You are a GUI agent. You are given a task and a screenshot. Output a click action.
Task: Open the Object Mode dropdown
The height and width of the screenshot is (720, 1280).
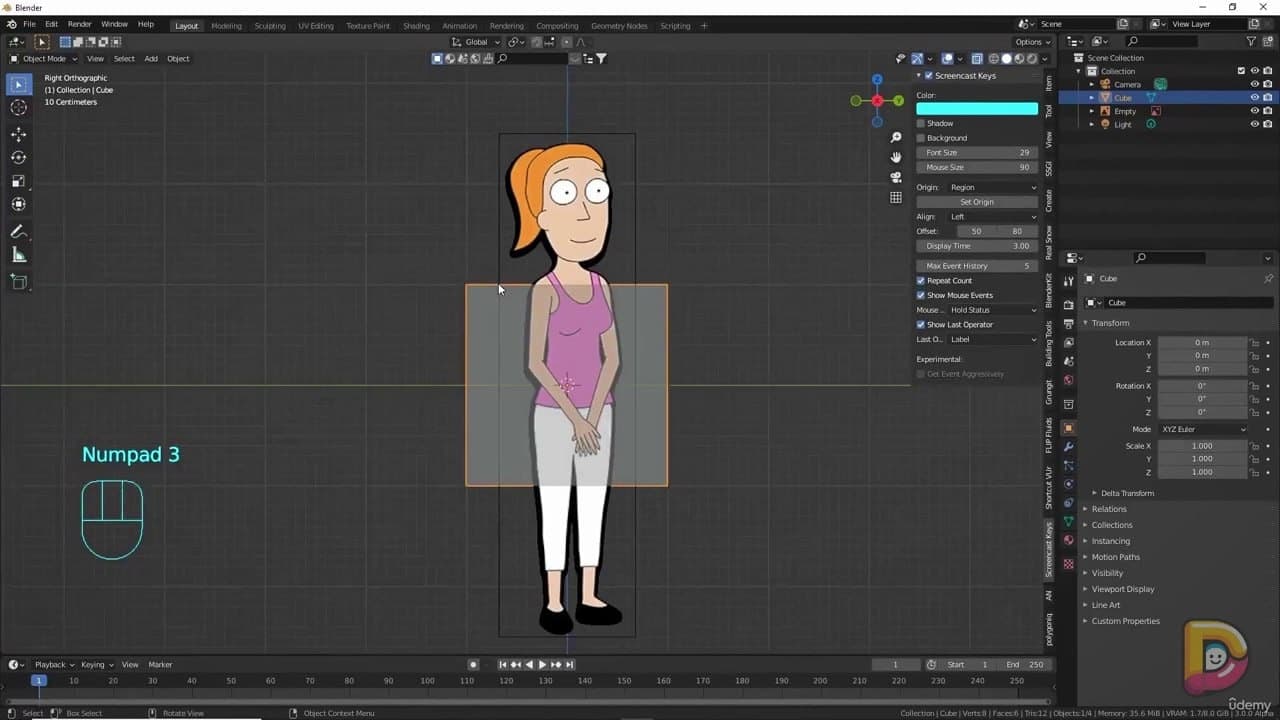43,59
